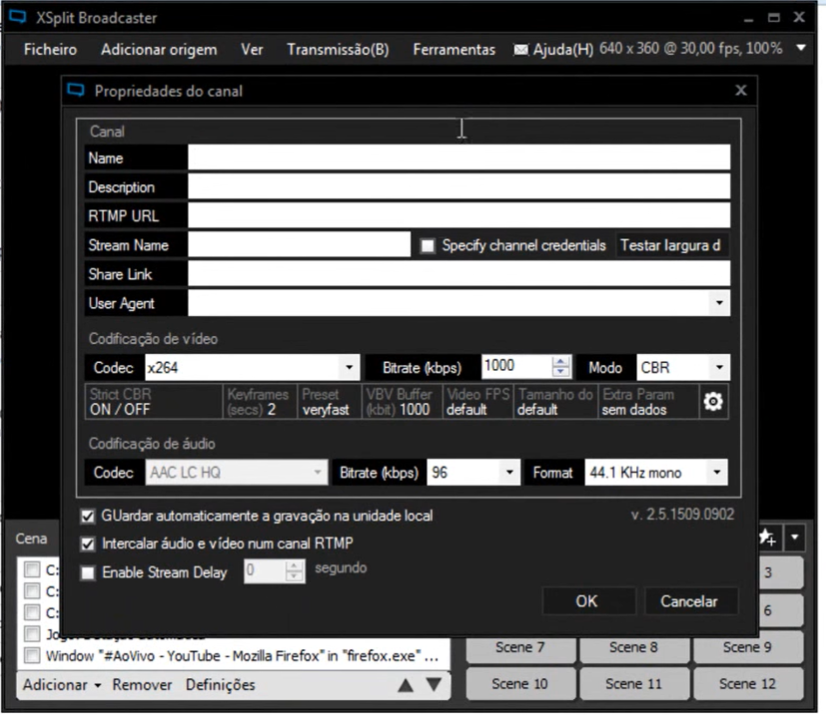Click Definições below the source list

(221, 685)
